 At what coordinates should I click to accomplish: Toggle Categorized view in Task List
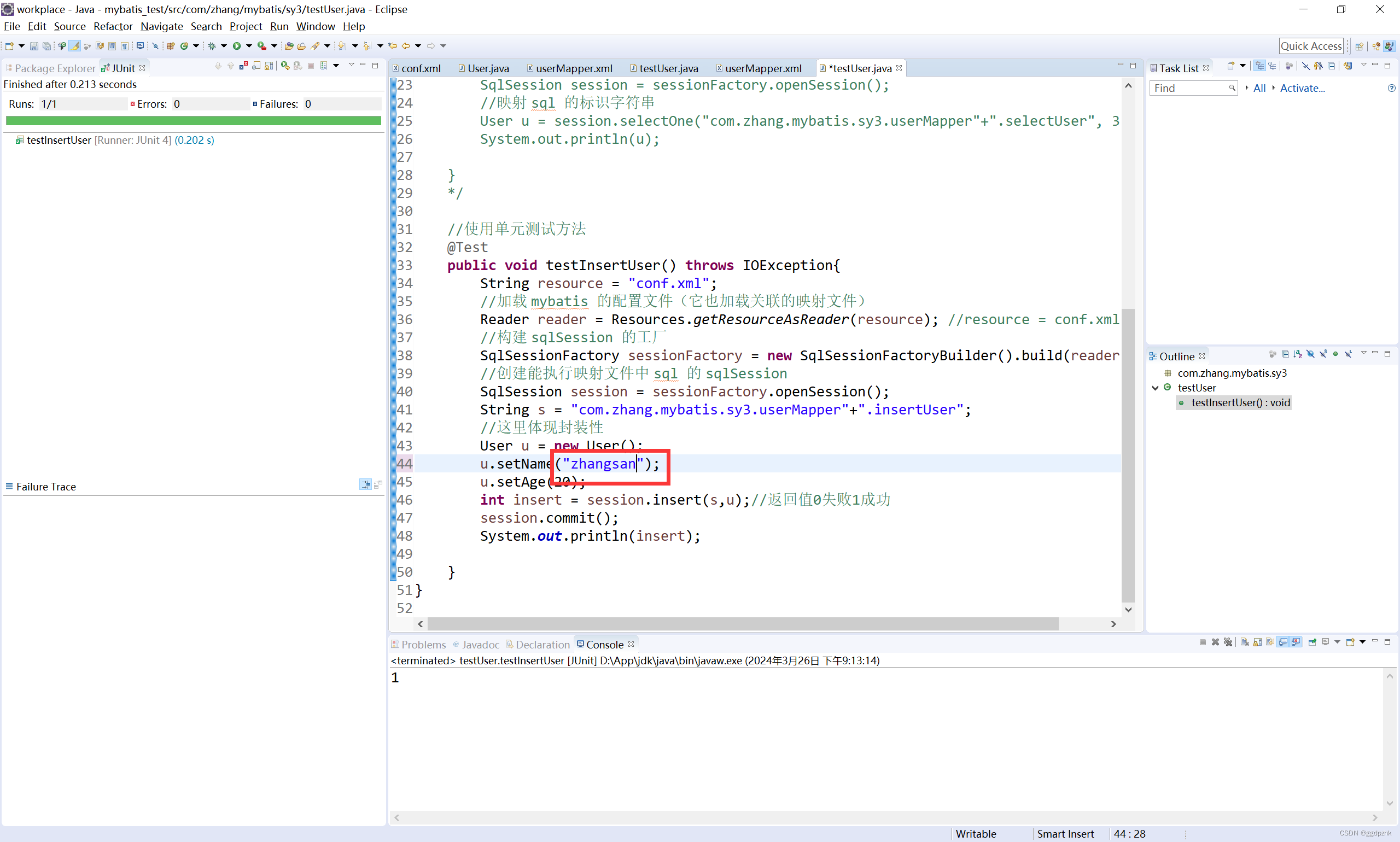(1259, 66)
